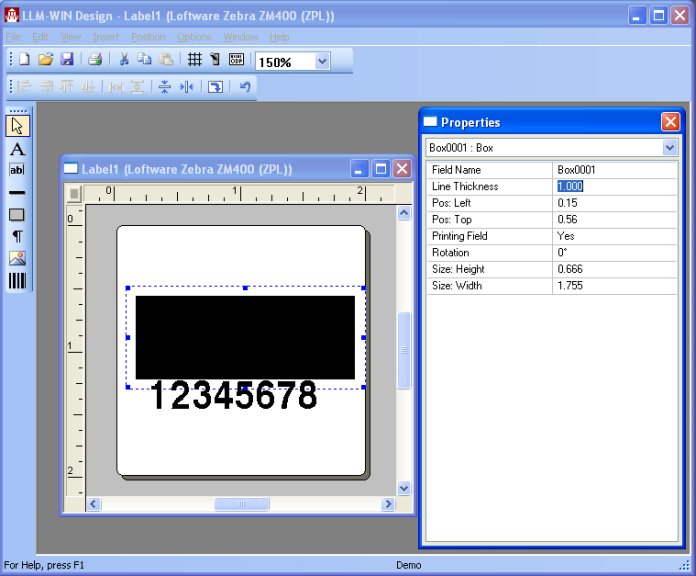Viewport: 696px width, 576px height.
Task: Select the line drawing tool
Action: pos(17,193)
